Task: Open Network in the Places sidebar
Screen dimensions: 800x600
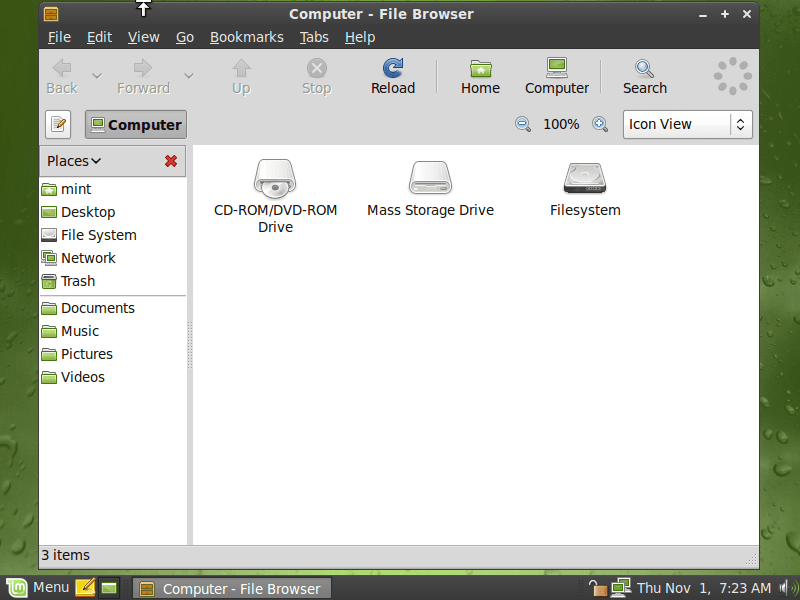Action: pos(113,258)
